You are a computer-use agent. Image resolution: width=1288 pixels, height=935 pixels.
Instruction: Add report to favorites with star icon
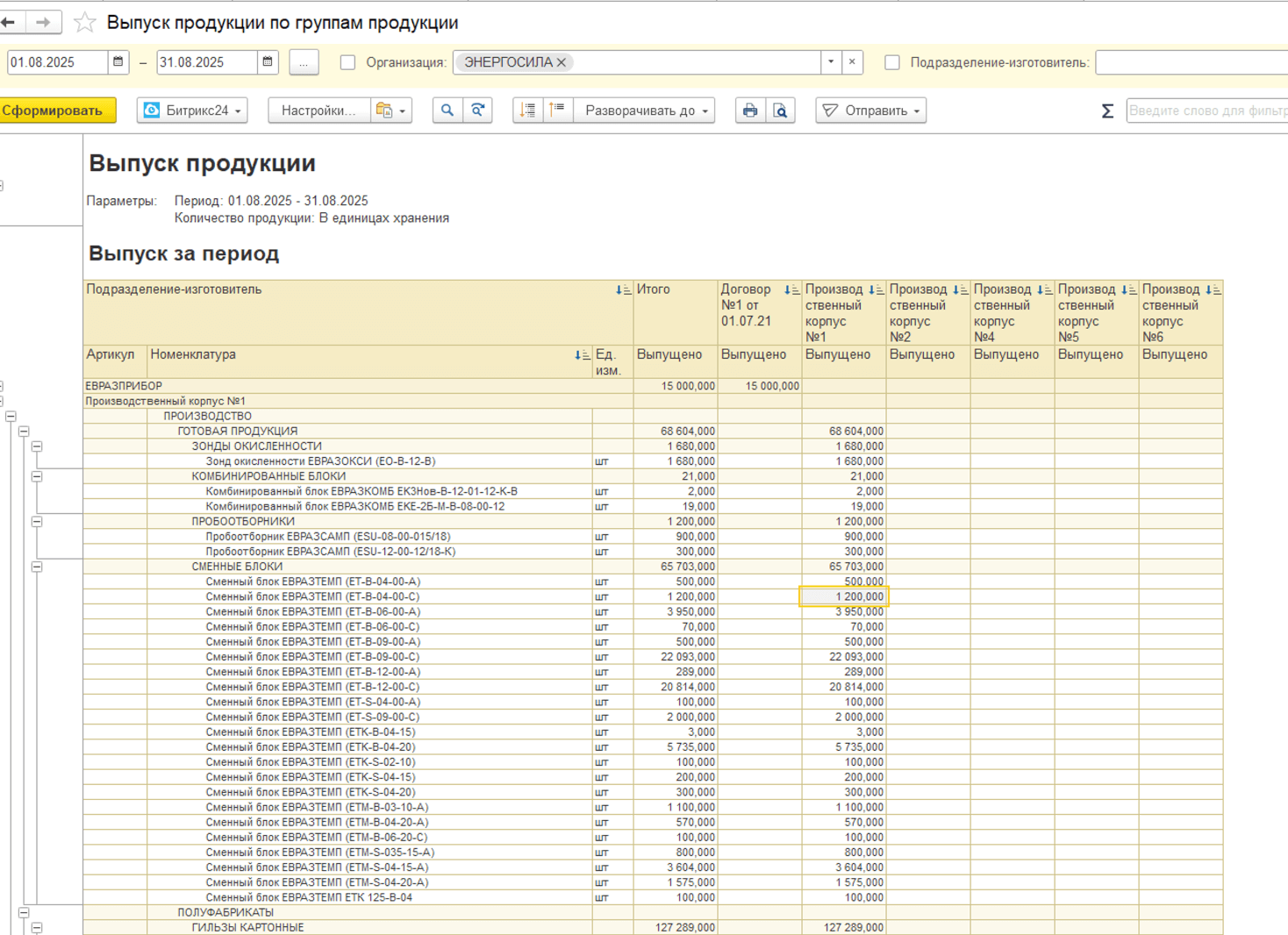[84, 23]
